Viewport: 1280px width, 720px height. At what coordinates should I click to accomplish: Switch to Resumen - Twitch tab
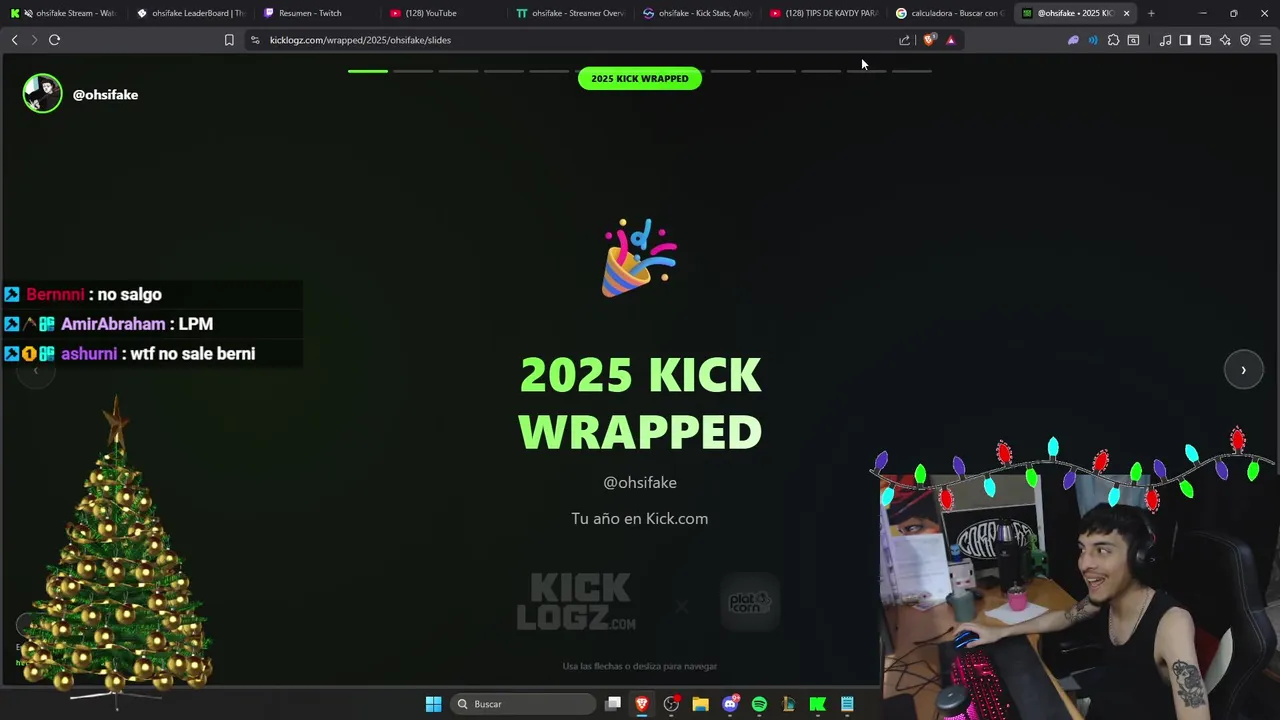click(x=317, y=13)
